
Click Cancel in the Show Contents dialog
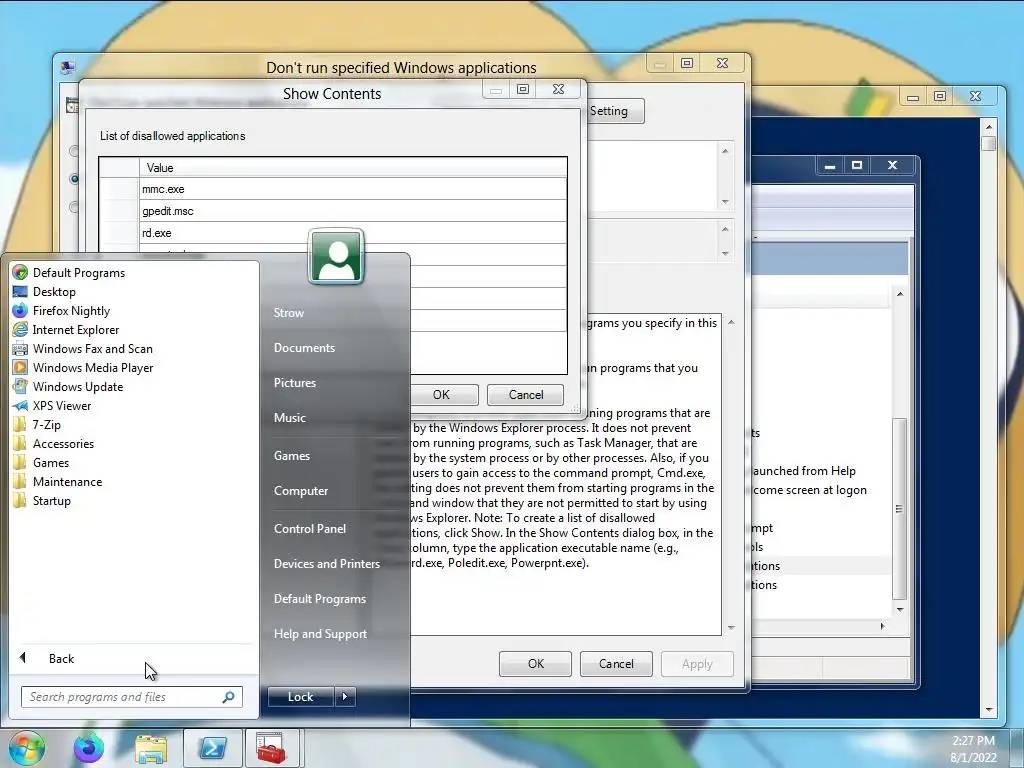pyautogui.click(x=526, y=394)
